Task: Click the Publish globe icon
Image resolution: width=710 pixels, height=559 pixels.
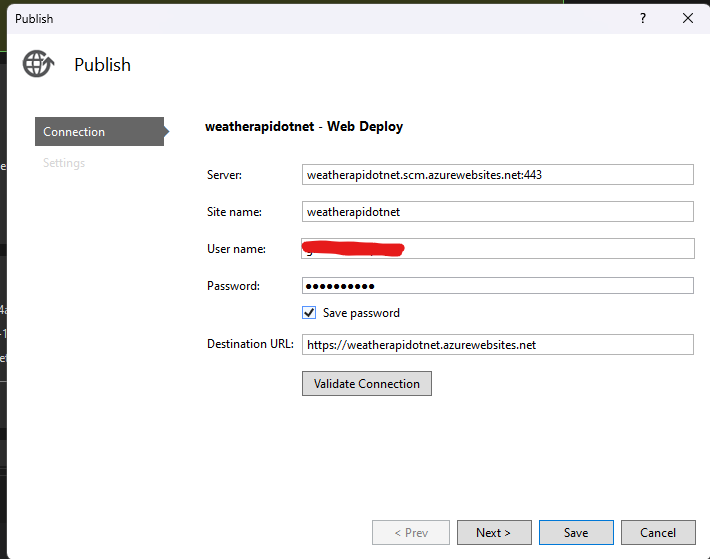Action: tap(38, 64)
